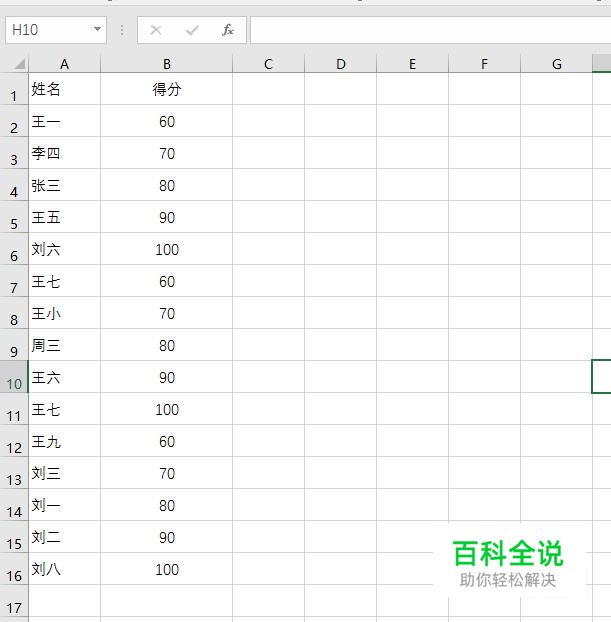Click the name cell 张三
Image resolution: width=611 pixels, height=622 pixels.
click(65, 185)
